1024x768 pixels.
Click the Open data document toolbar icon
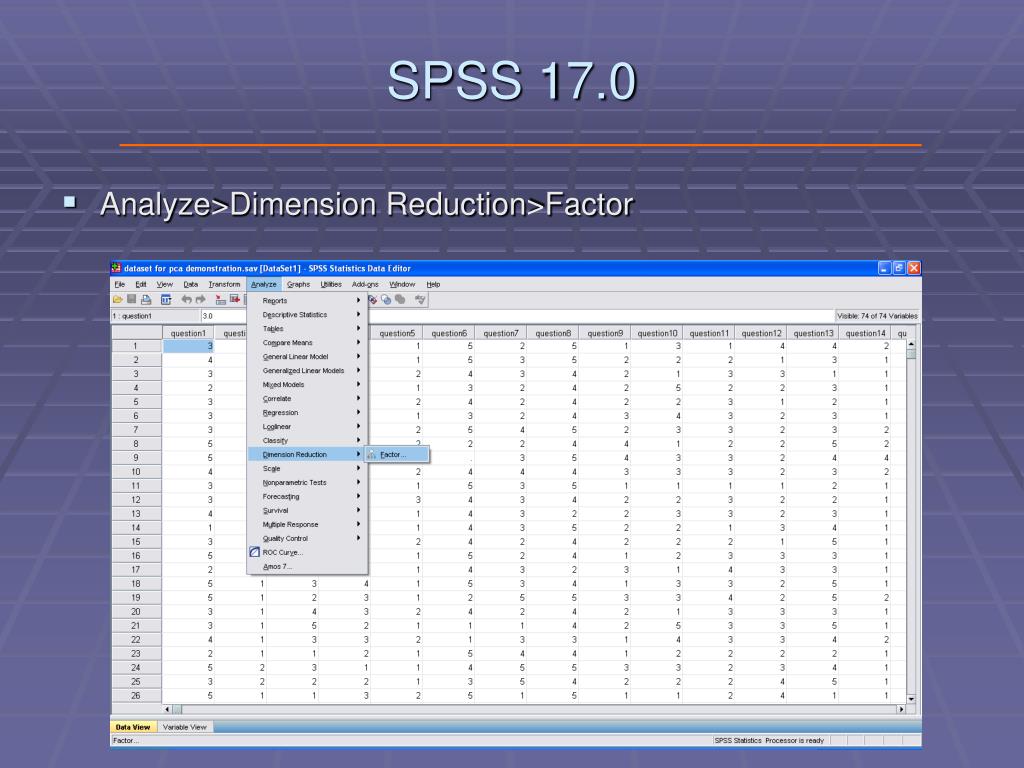118,300
